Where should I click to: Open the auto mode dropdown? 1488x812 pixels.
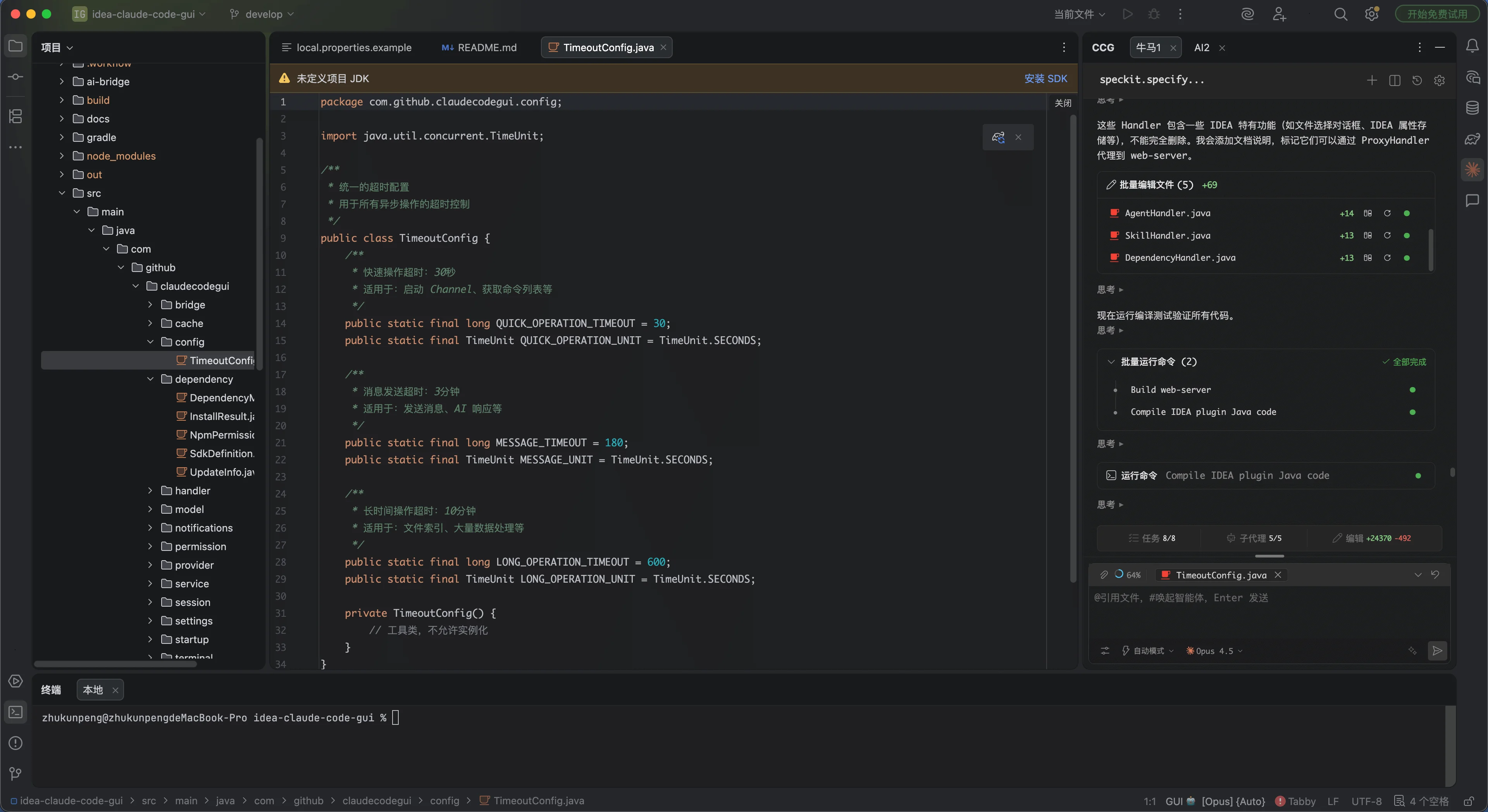tap(1148, 651)
